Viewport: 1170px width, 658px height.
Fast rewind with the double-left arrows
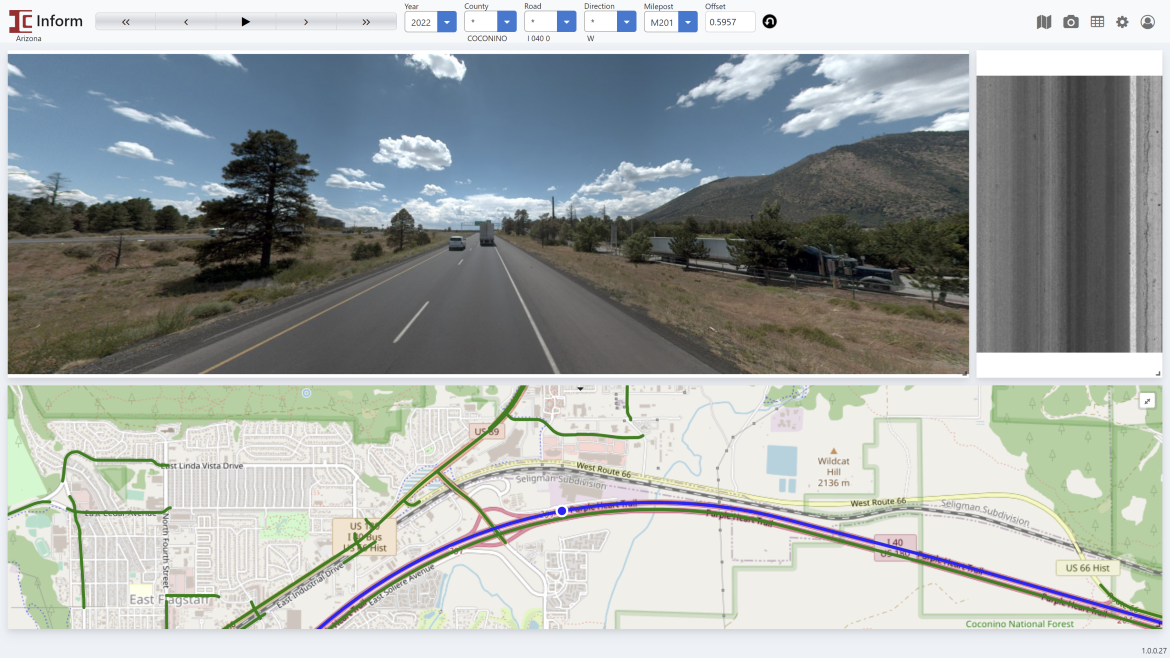[126, 22]
